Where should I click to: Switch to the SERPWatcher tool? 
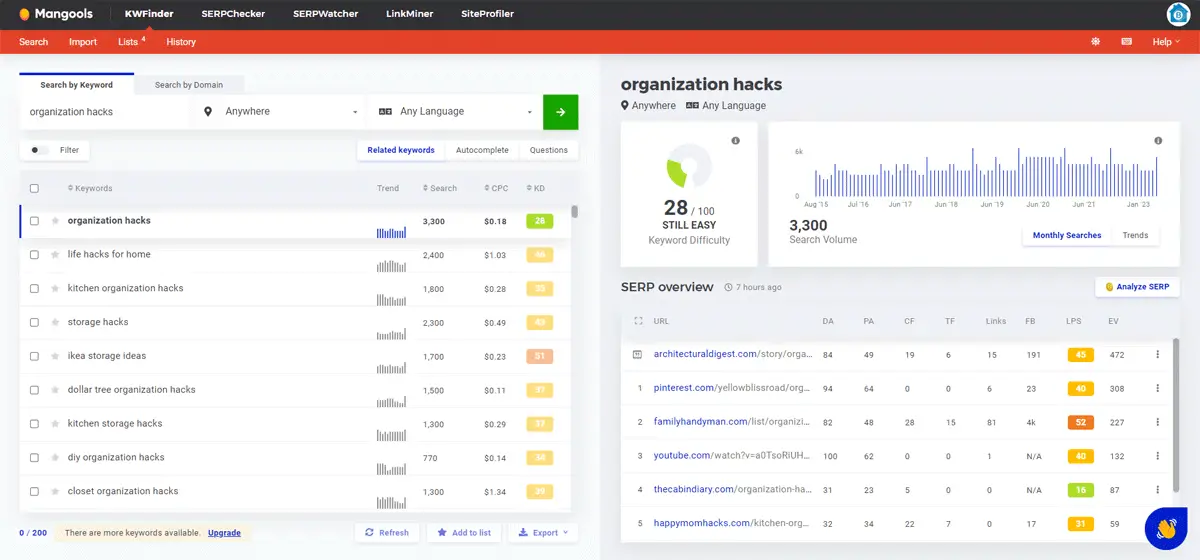[325, 14]
